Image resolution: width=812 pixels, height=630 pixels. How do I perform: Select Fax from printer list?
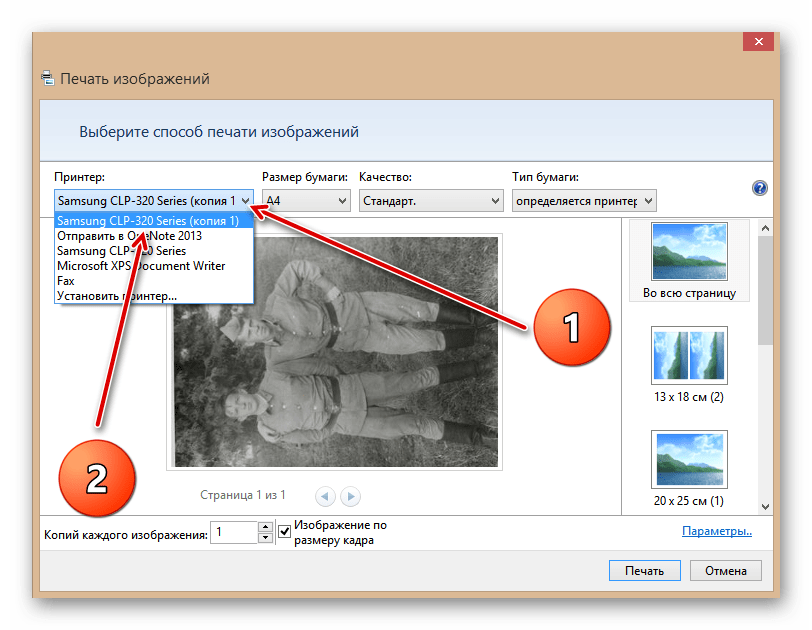click(66, 281)
